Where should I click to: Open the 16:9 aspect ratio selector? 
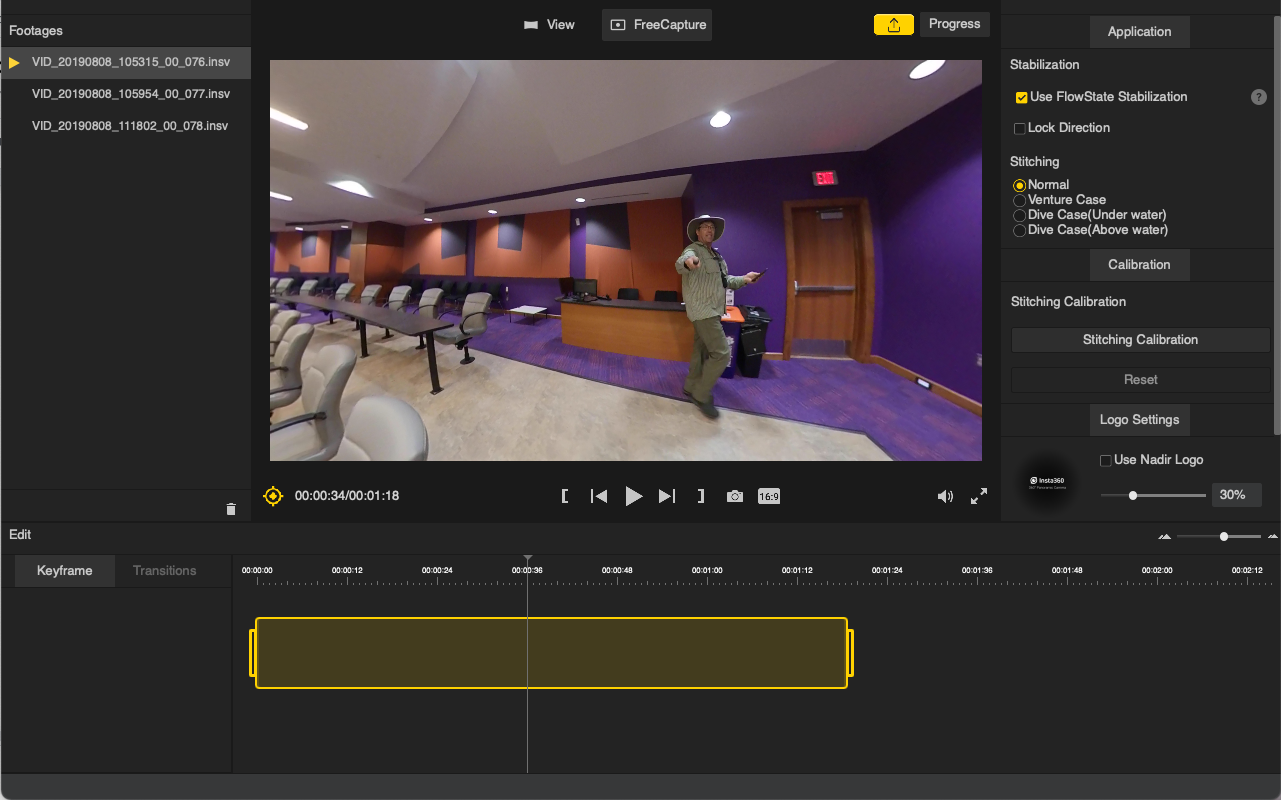(x=769, y=496)
